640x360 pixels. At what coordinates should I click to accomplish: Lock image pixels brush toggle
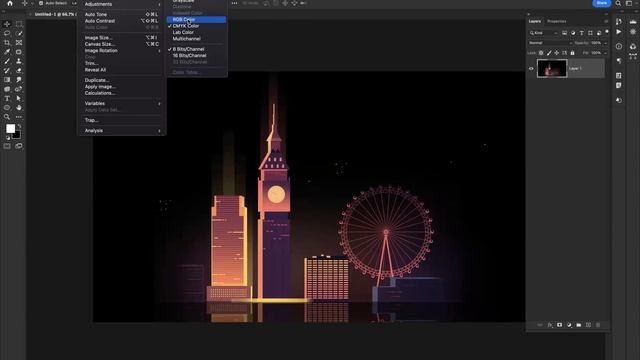pyautogui.click(x=549, y=53)
